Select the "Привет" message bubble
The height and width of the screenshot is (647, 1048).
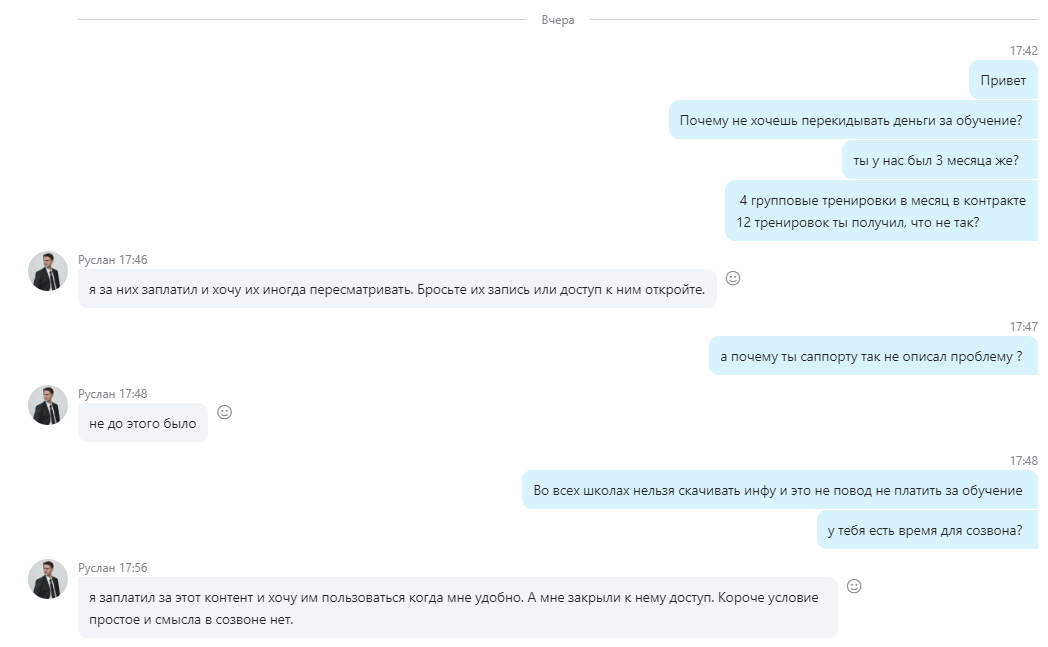click(x=1003, y=80)
